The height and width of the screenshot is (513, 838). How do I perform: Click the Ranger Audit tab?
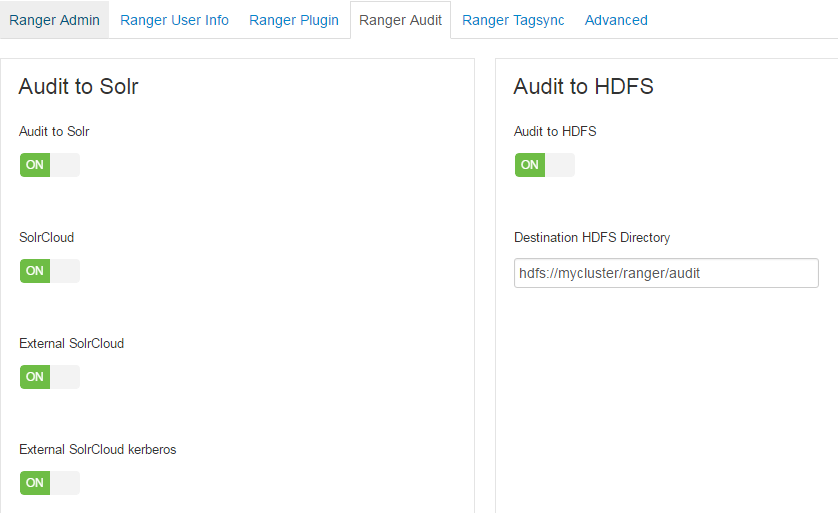(x=400, y=20)
